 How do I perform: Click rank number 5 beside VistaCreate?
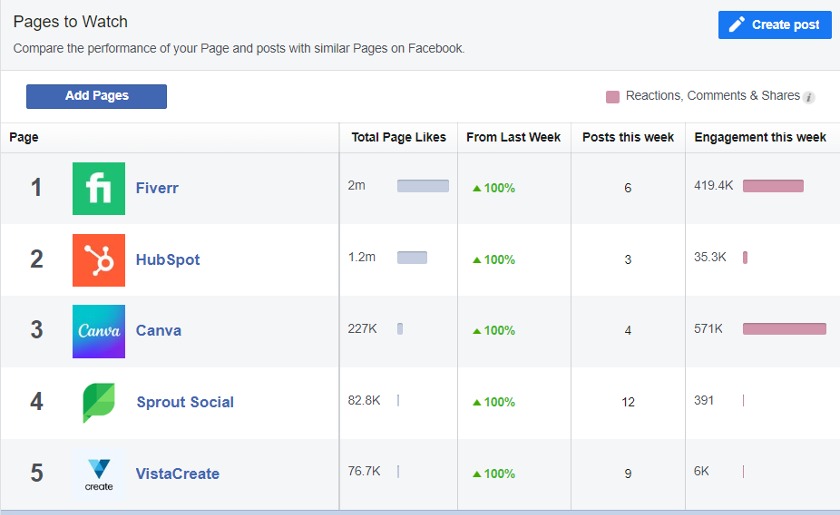coord(36,473)
